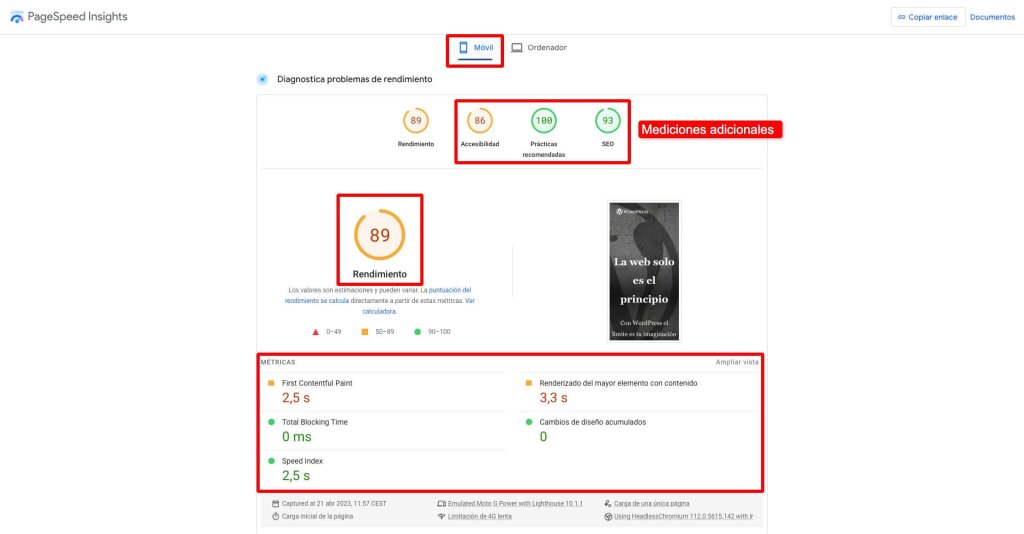Switch to the Móvil tab

coord(475,48)
